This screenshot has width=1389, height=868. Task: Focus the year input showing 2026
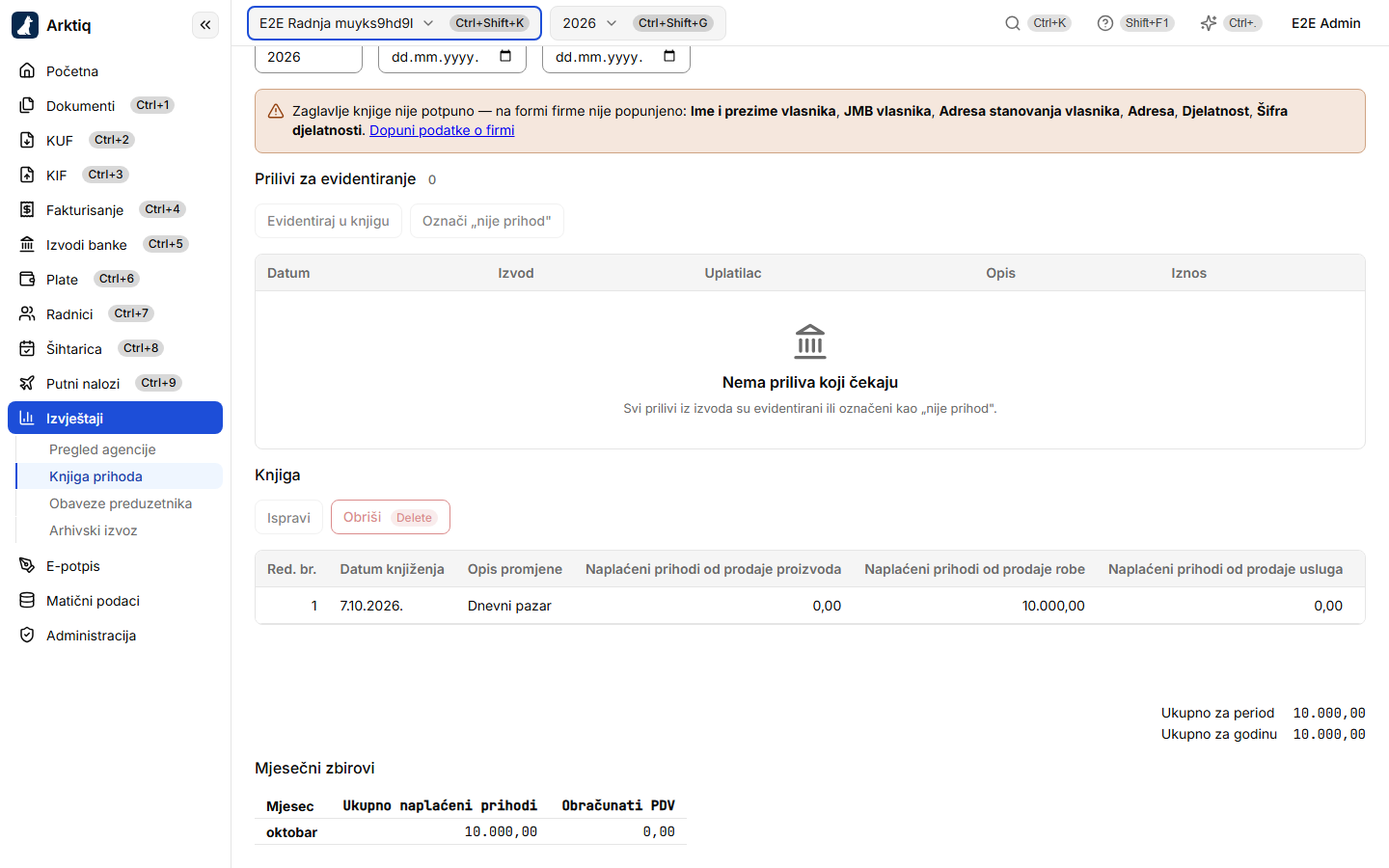pos(309,57)
